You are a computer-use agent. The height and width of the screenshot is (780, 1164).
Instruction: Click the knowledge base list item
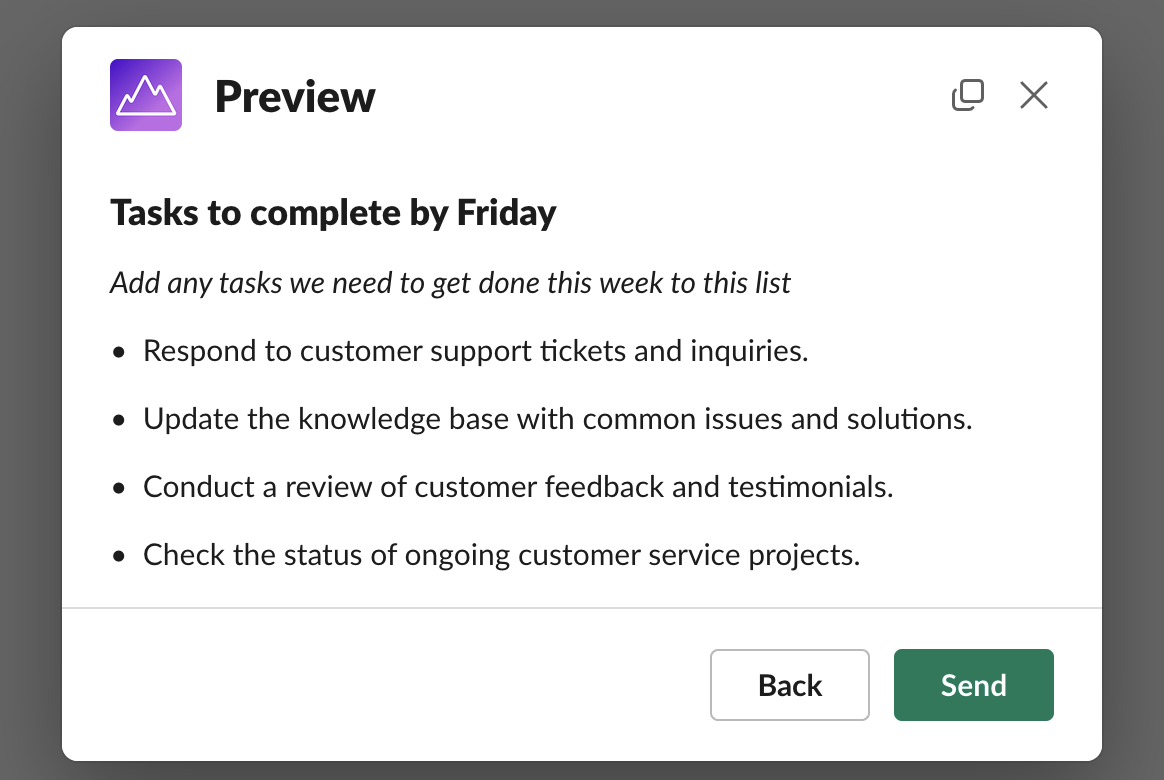(x=557, y=419)
